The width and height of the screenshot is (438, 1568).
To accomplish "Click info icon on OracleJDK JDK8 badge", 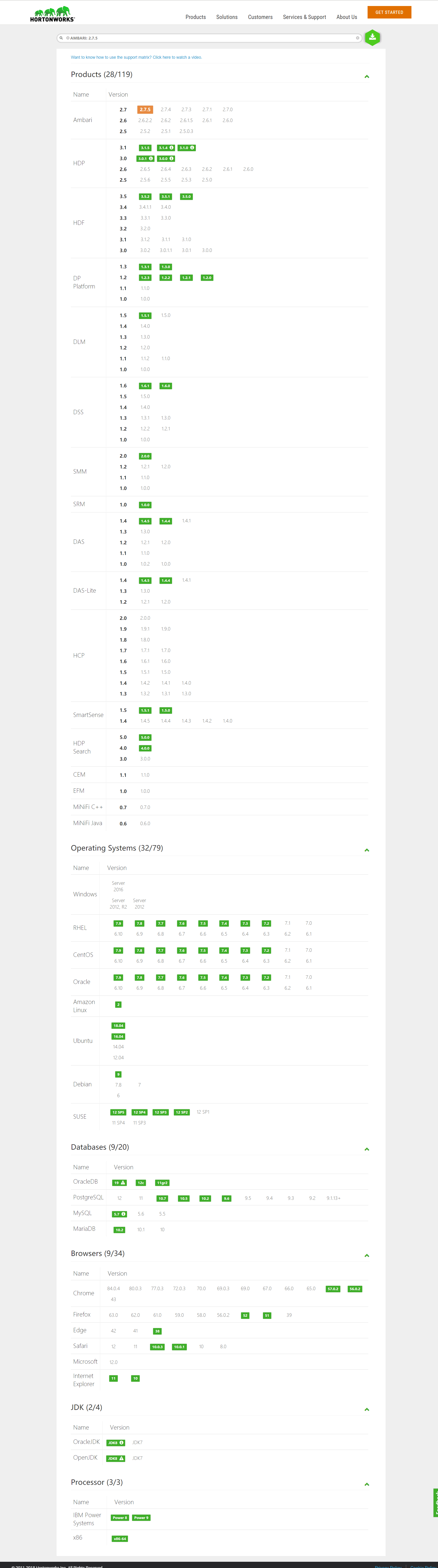I will 122,1442.
